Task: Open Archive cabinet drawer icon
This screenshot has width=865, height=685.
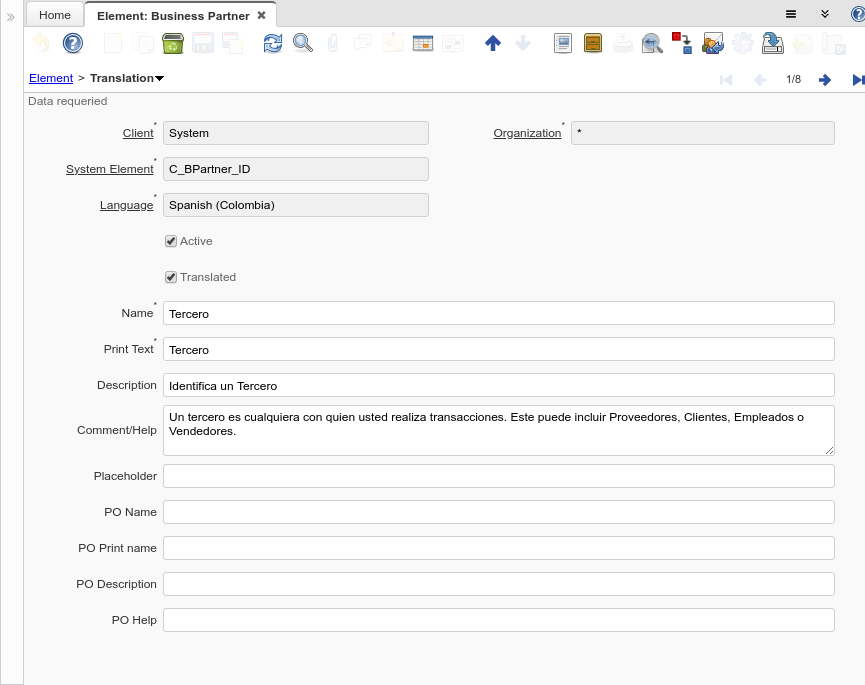Action: (593, 43)
